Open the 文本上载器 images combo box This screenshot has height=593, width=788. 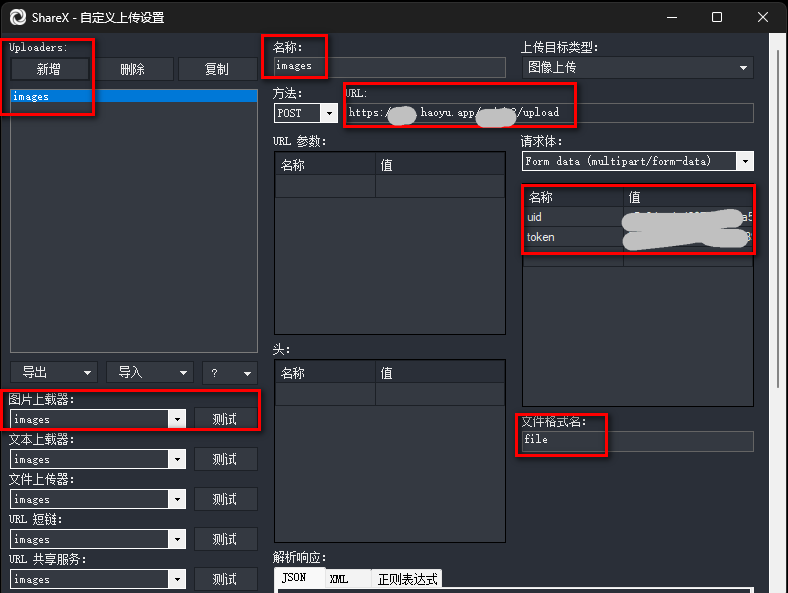point(98,459)
